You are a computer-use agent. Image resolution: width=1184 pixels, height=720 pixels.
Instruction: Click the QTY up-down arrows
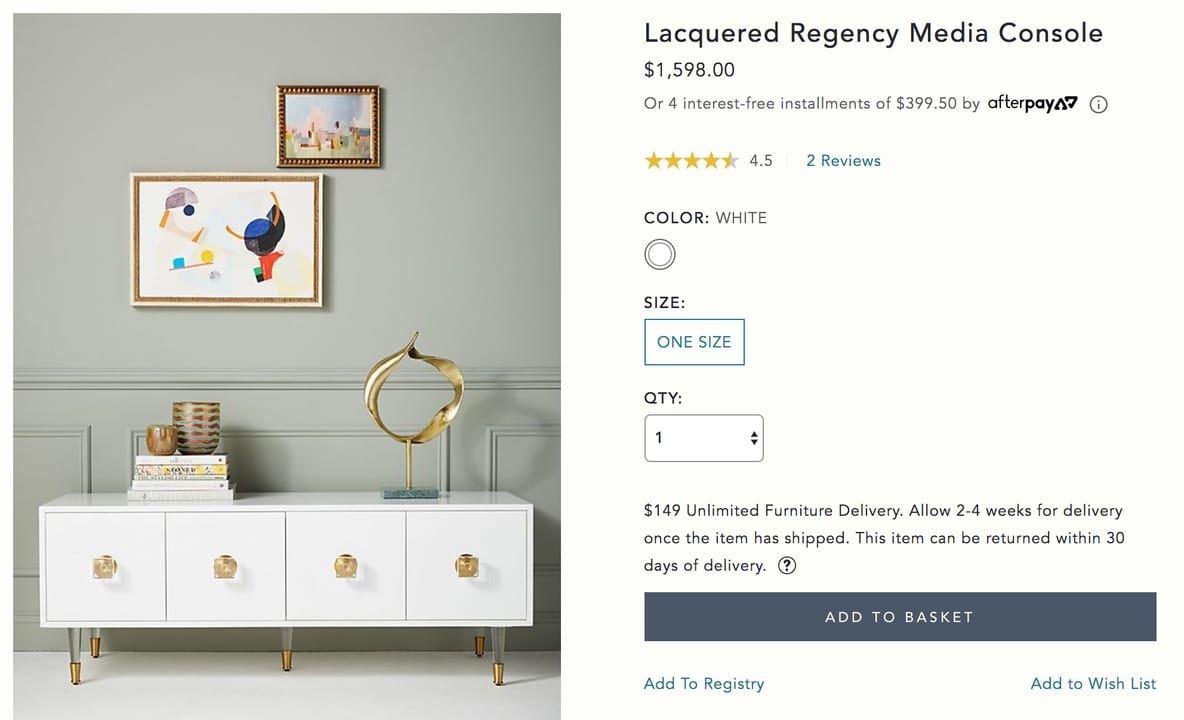tap(754, 438)
